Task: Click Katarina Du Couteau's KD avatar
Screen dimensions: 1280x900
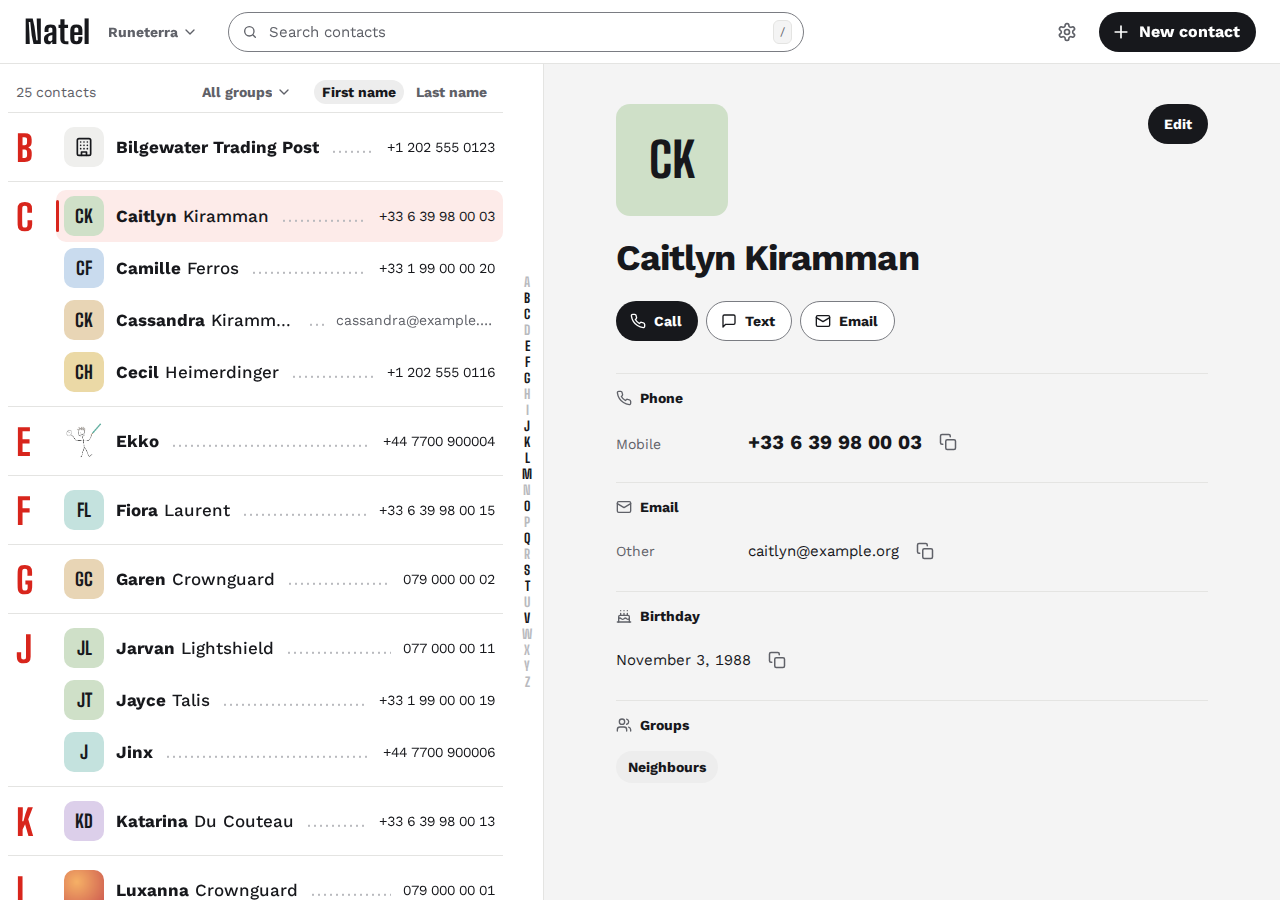Action: tap(84, 821)
